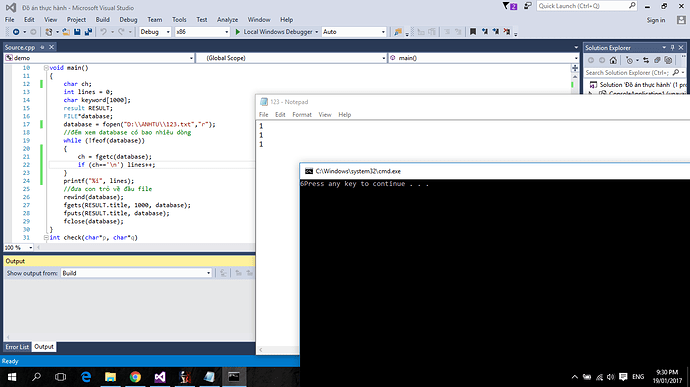The height and width of the screenshot is (387, 690).
Task: Go to next bookmark icon
Action: point(496,32)
